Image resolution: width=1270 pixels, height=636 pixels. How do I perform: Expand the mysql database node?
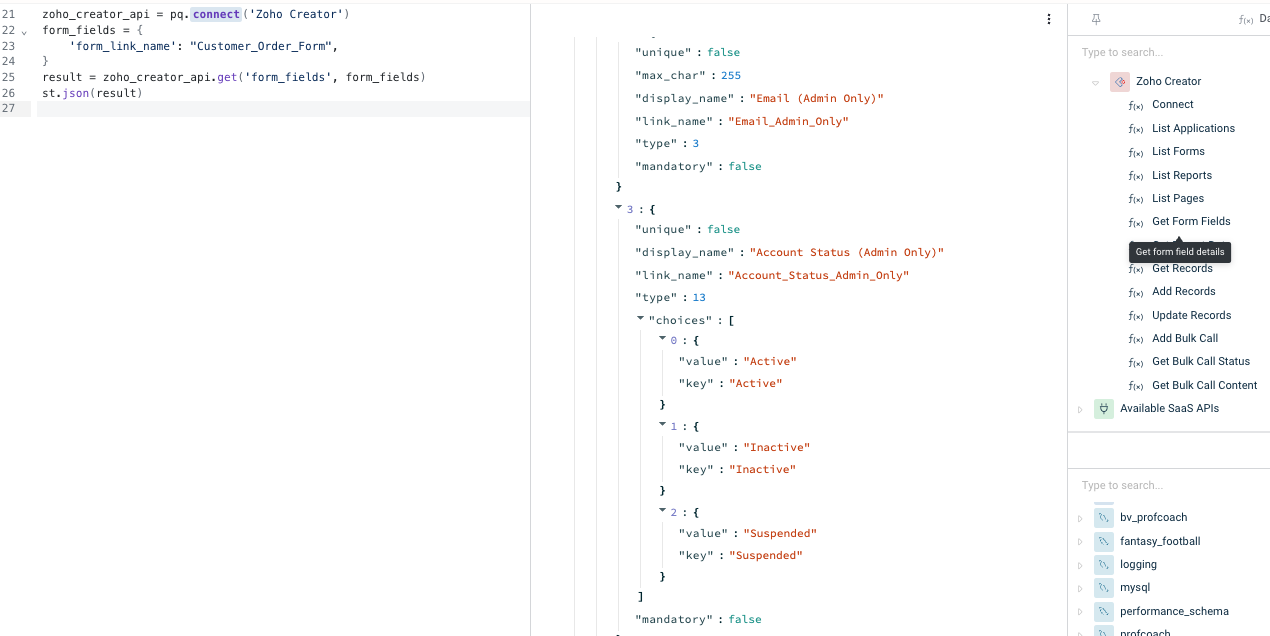(x=1080, y=588)
